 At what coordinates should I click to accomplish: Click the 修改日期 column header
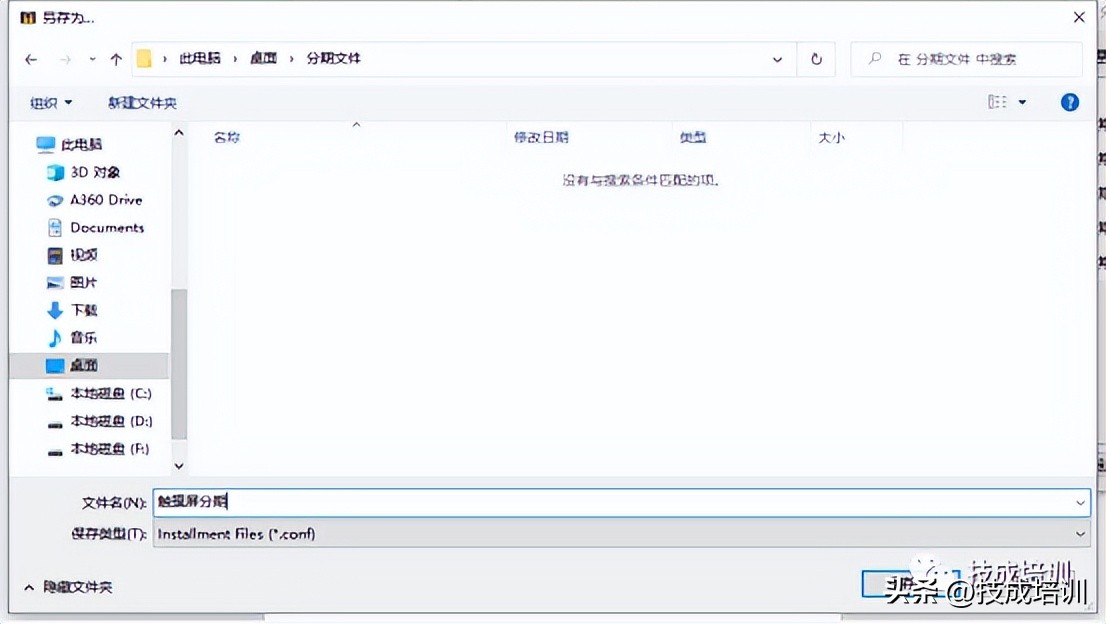tap(541, 136)
